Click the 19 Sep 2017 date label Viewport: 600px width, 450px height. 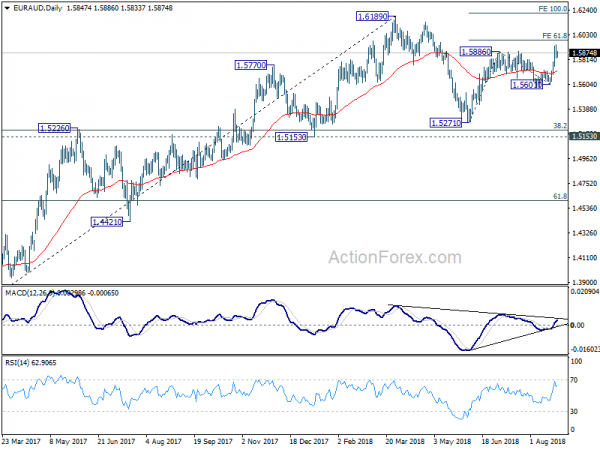tap(213, 442)
